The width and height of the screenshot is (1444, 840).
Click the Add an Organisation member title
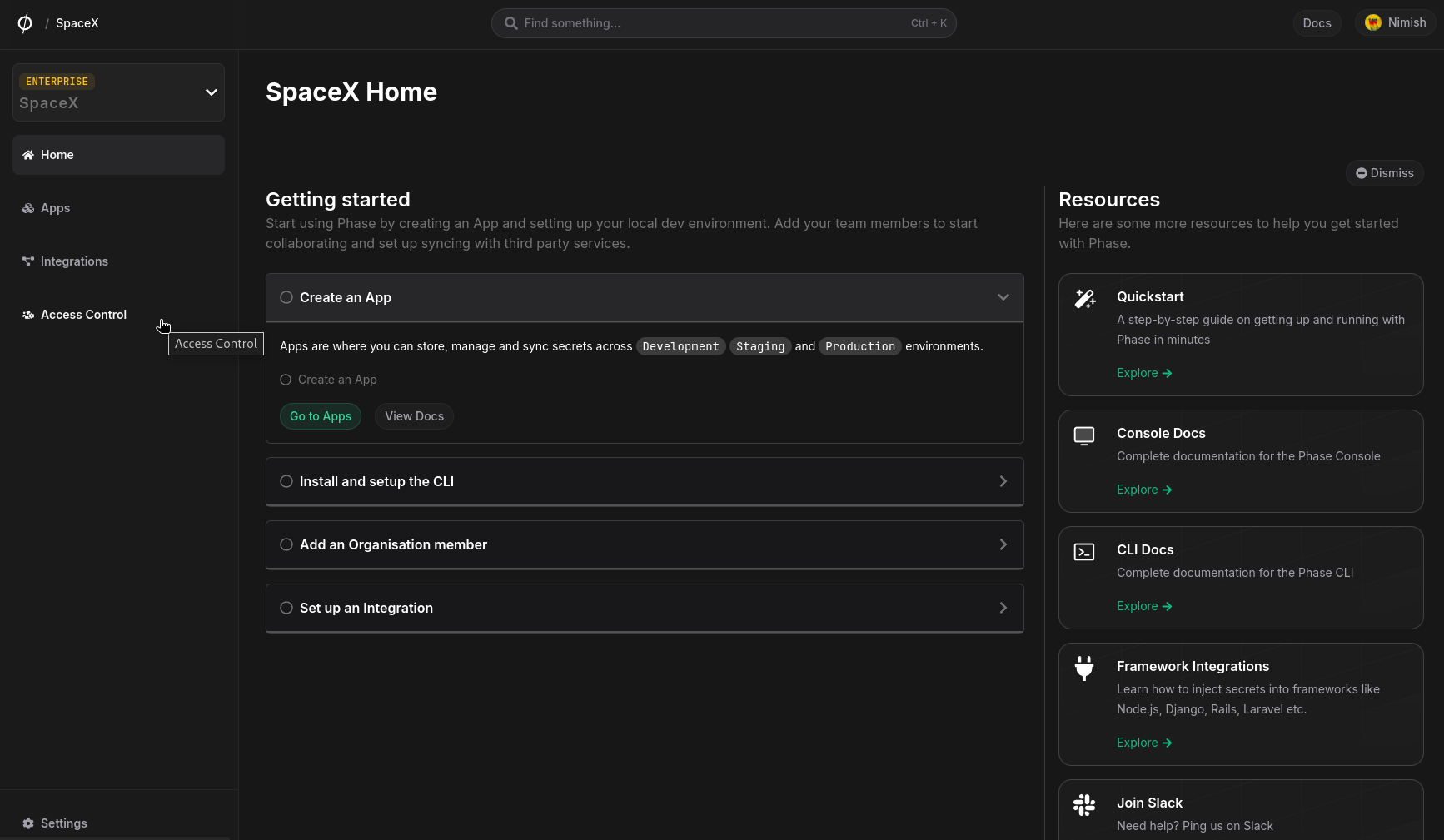click(393, 544)
